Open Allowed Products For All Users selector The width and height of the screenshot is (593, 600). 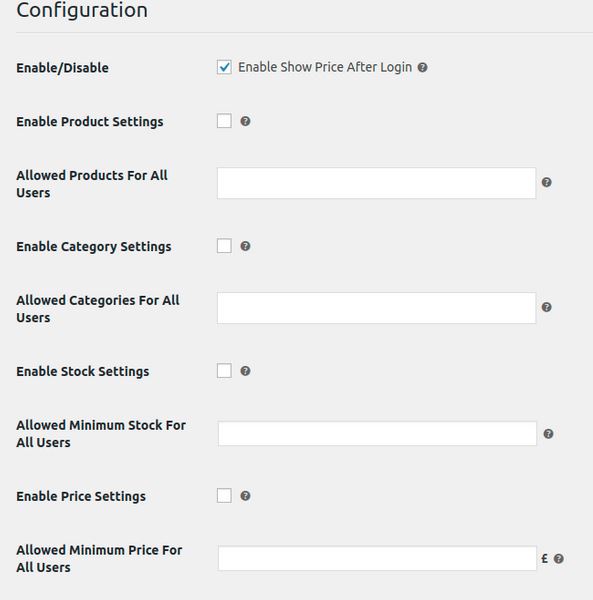[x=376, y=183]
